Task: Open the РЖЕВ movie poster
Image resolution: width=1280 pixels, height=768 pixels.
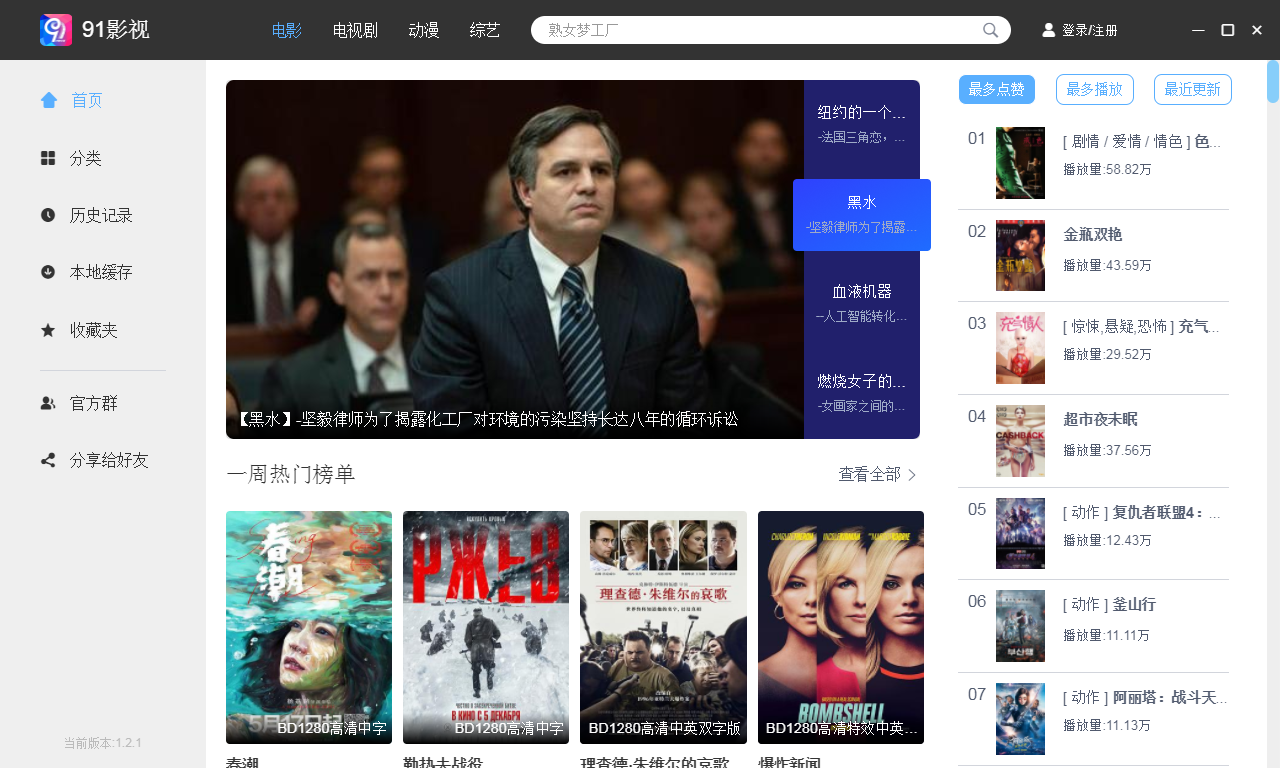Action: coord(486,627)
